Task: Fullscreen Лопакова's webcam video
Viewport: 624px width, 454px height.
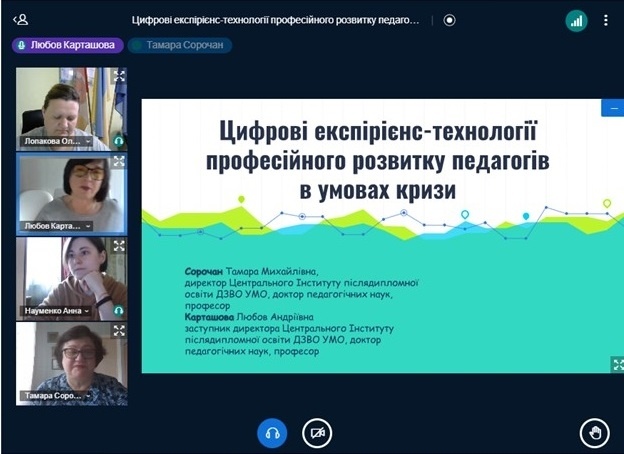Action: click(120, 75)
